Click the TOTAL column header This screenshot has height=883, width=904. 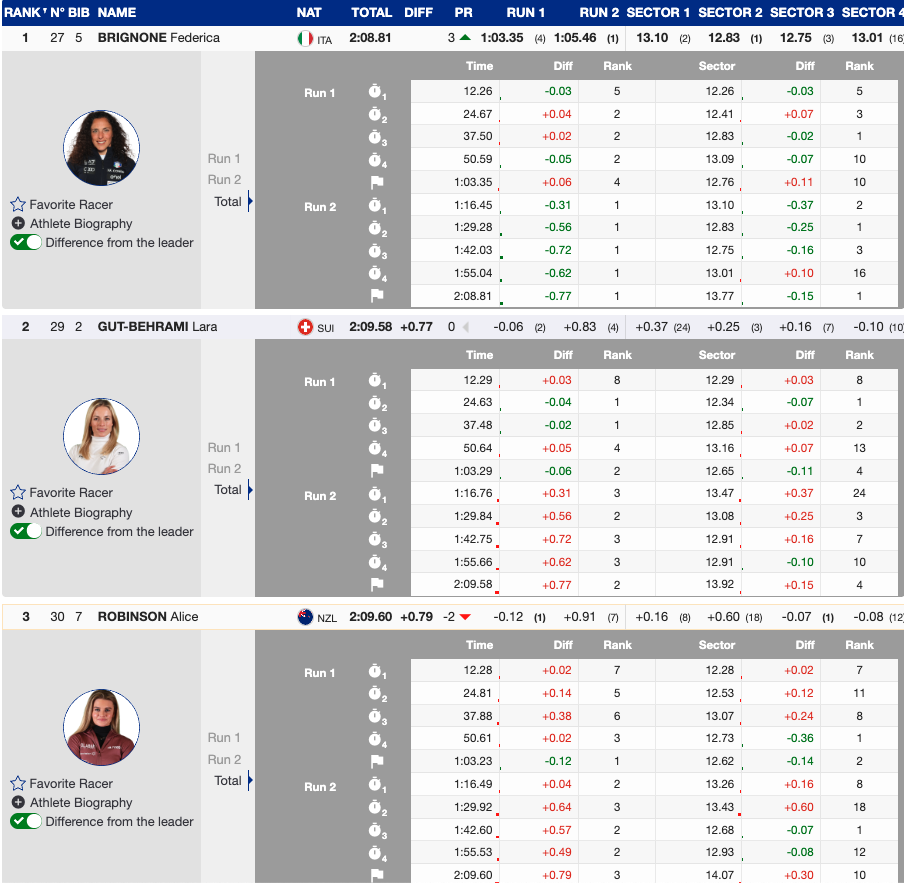371,13
